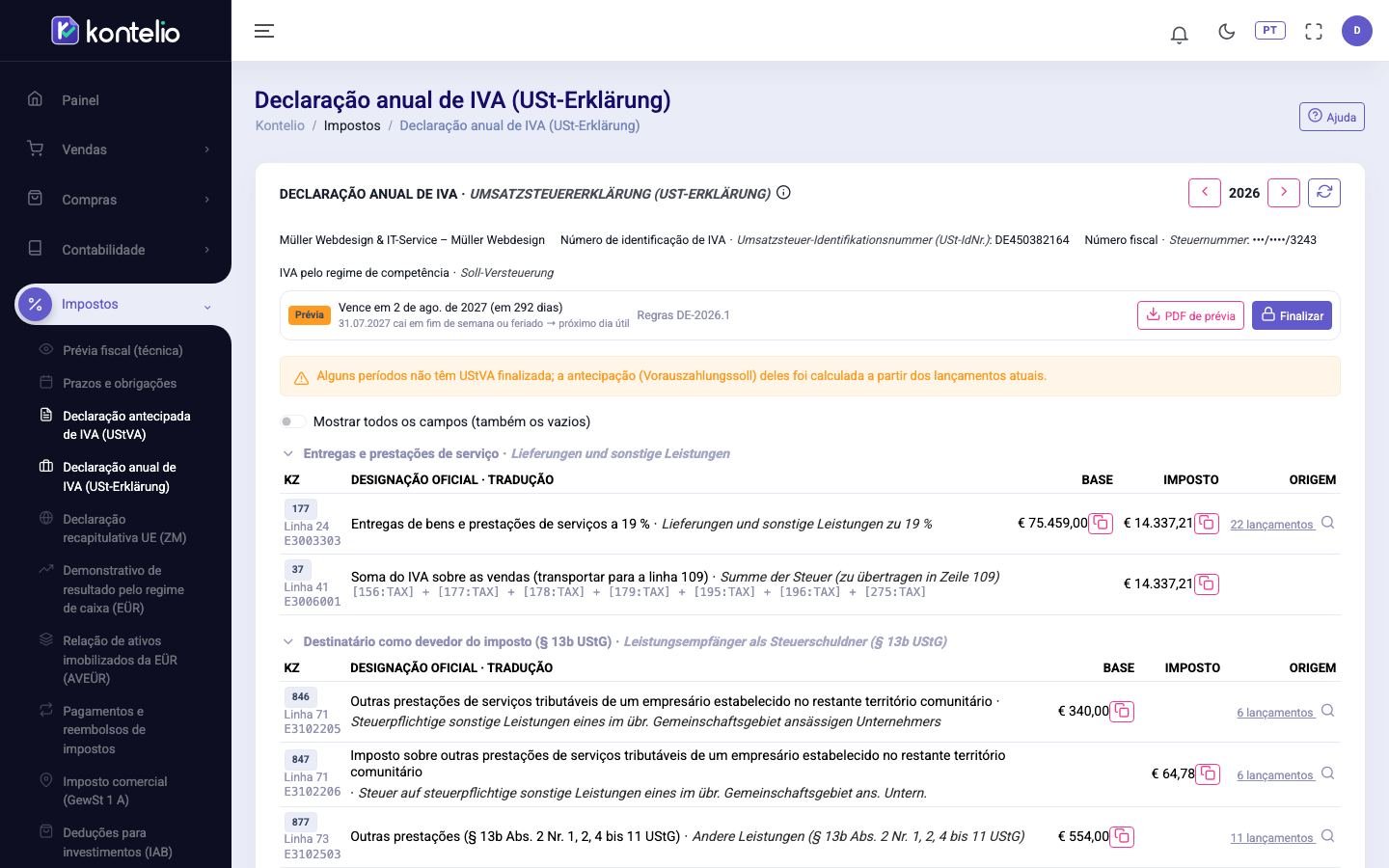
Task: Click Kontelio breadcrumb link
Action: point(280,125)
